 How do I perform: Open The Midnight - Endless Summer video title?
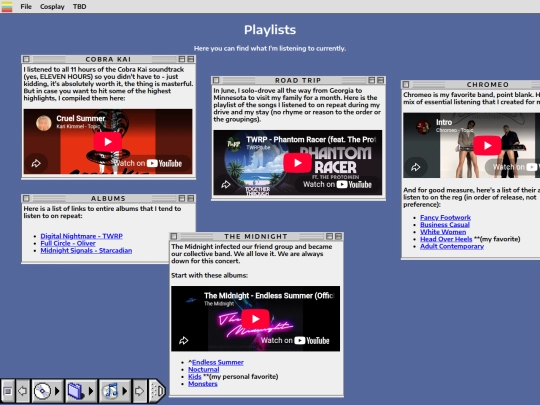click(x=269, y=295)
